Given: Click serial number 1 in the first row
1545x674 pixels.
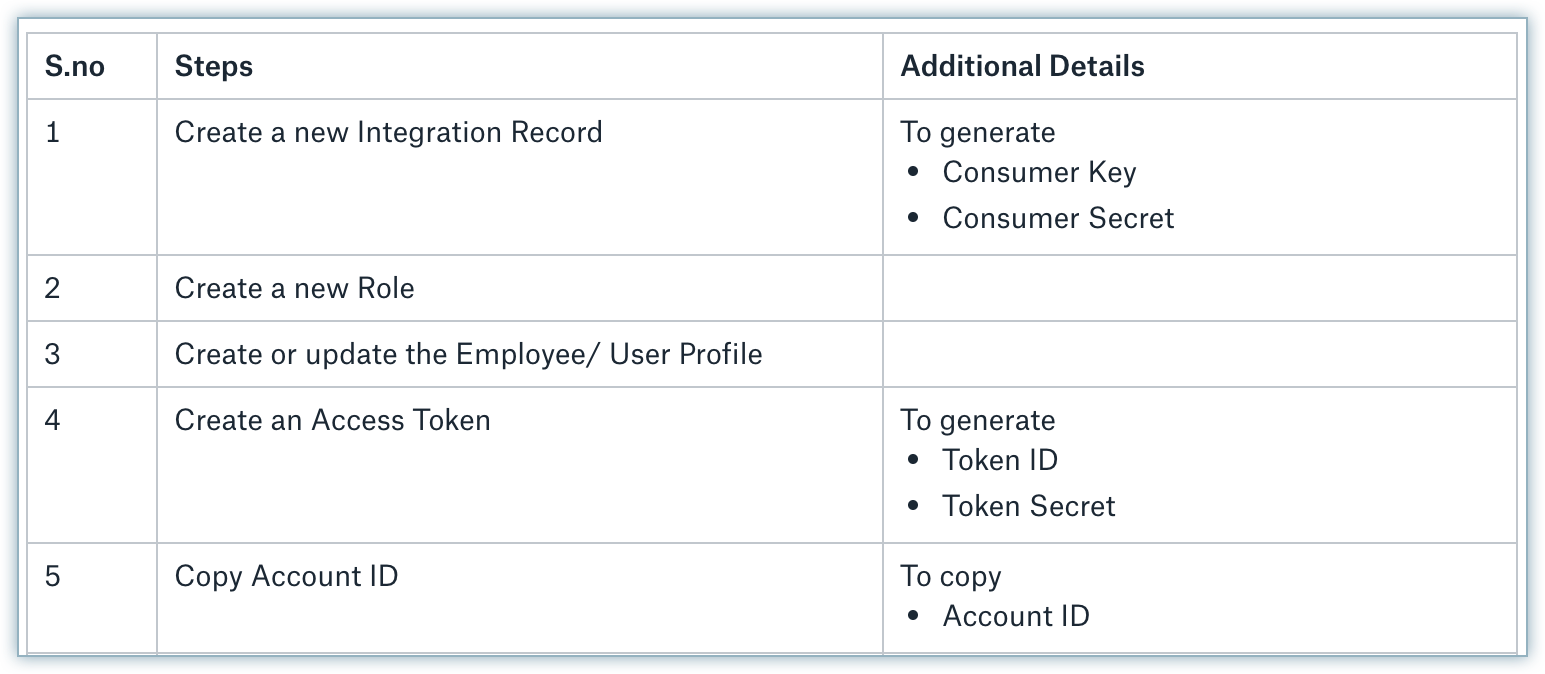Looking at the screenshot, I should [53, 133].
